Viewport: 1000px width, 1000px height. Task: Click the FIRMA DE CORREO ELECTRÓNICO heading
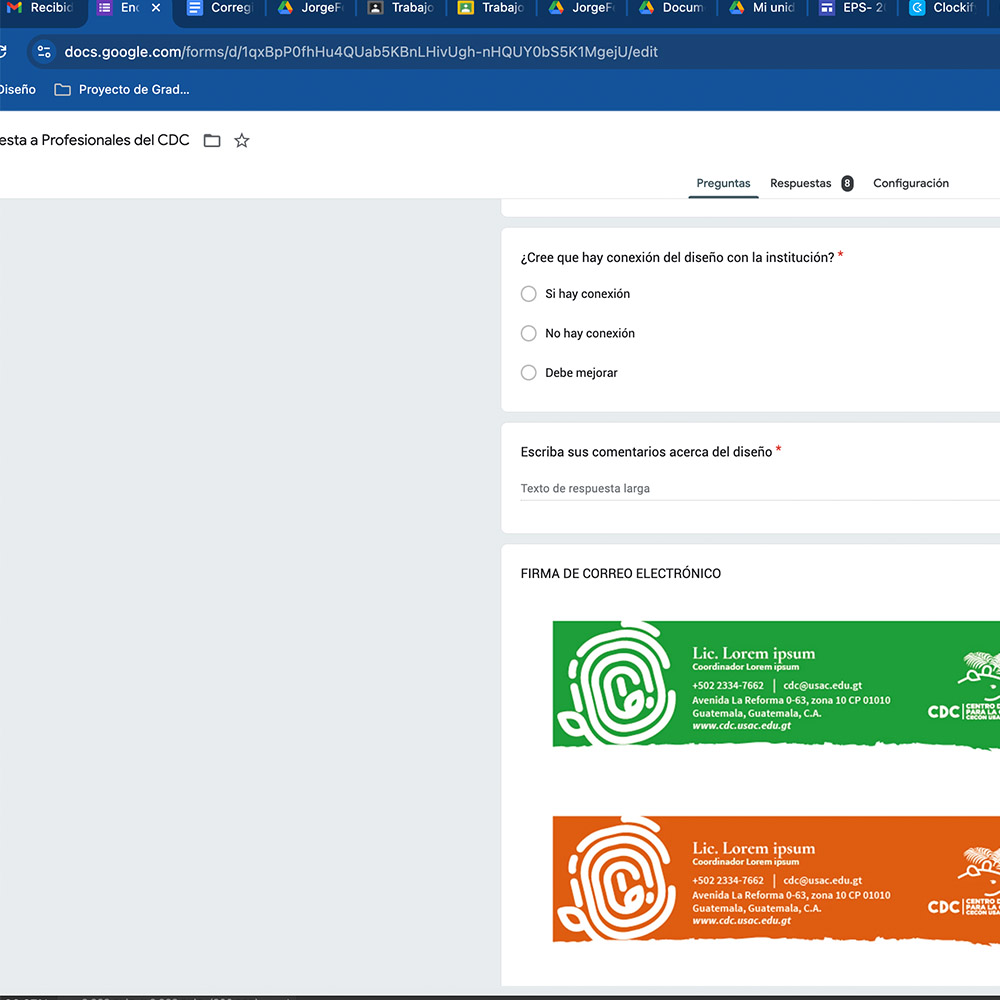[x=621, y=574]
